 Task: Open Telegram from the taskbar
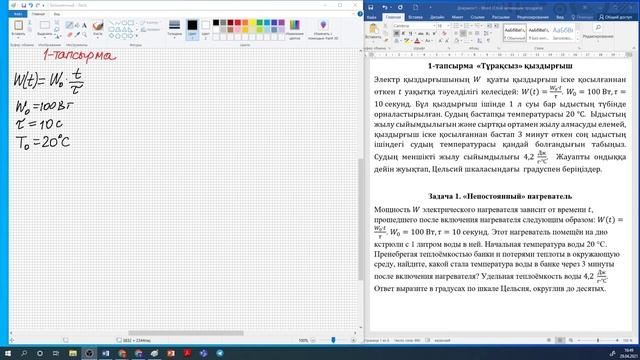(220, 353)
